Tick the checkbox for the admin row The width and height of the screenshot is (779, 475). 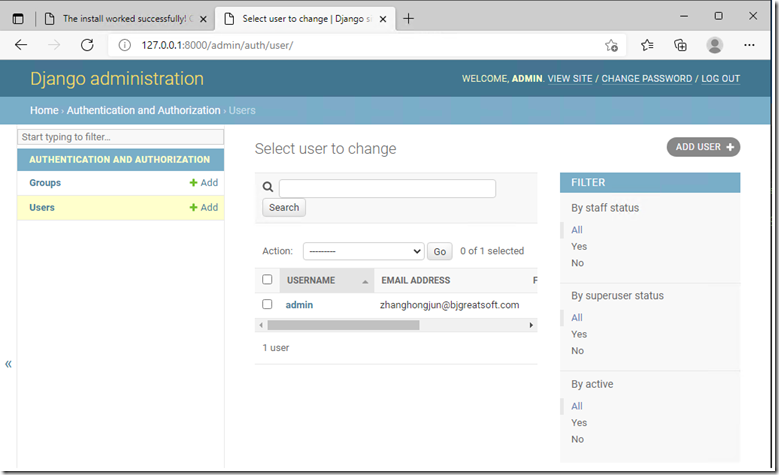pyautogui.click(x=267, y=304)
